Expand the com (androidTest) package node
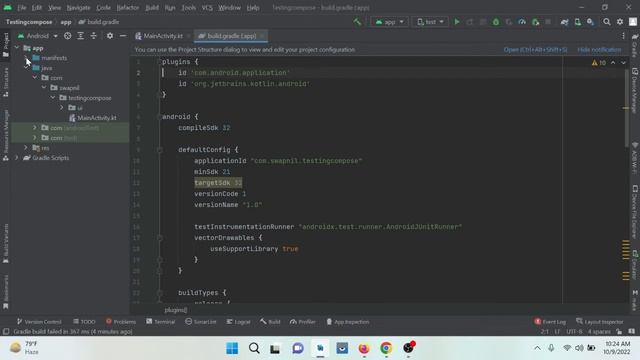The width and height of the screenshot is (640, 360). [35, 128]
